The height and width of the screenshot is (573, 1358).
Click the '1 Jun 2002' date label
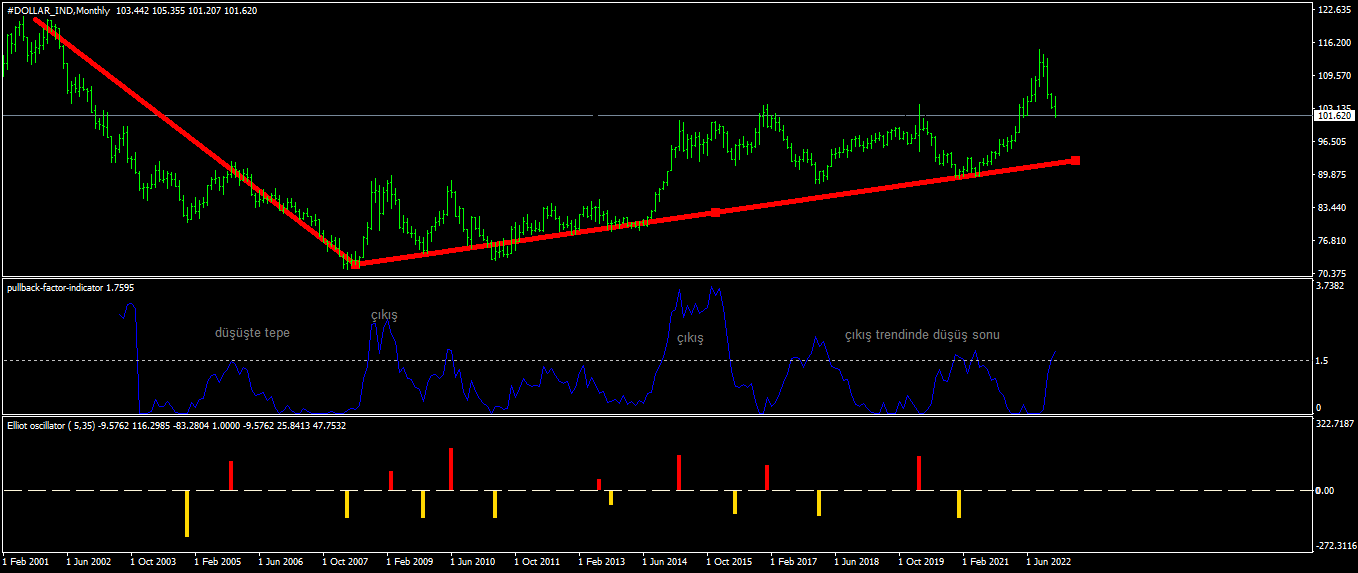tap(87, 562)
